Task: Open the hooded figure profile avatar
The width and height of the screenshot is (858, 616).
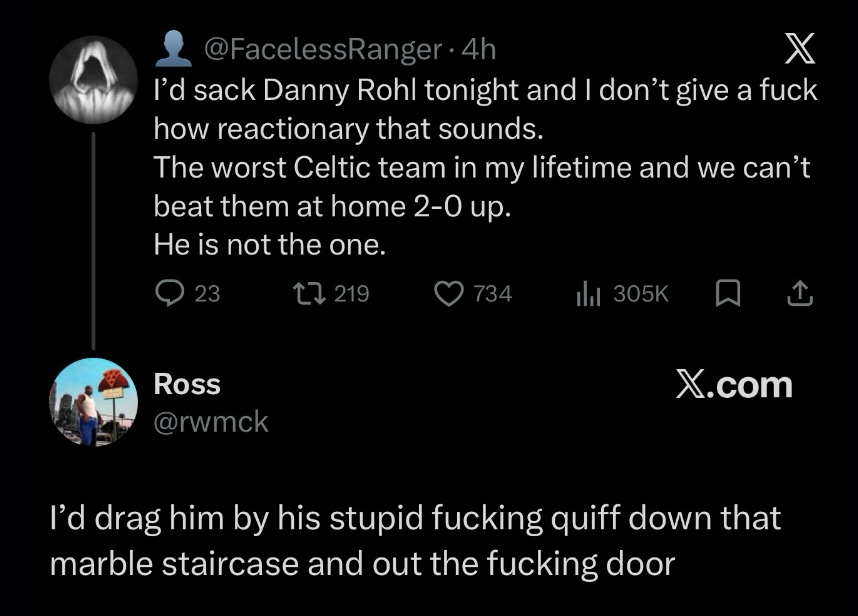Action: coord(94,78)
